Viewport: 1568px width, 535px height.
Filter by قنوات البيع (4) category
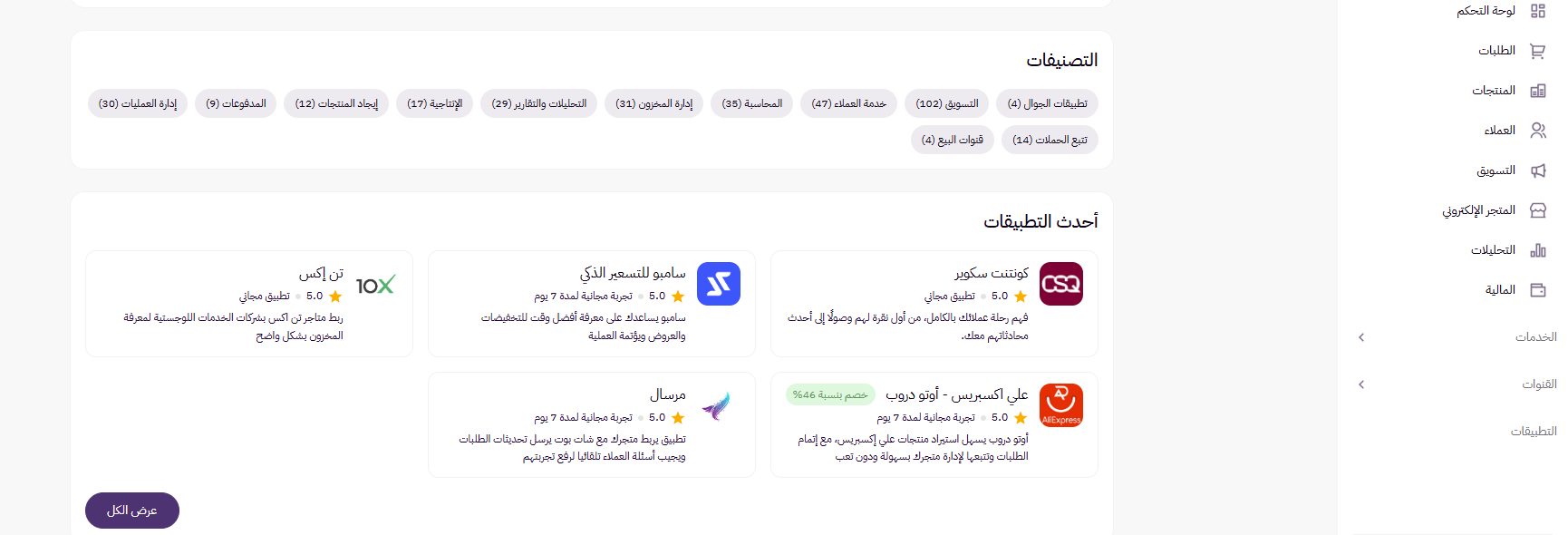point(953,140)
